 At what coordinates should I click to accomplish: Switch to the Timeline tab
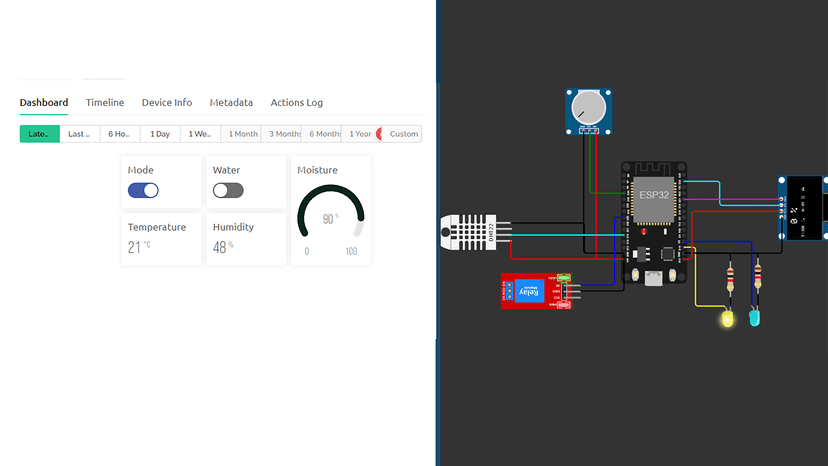[105, 103]
